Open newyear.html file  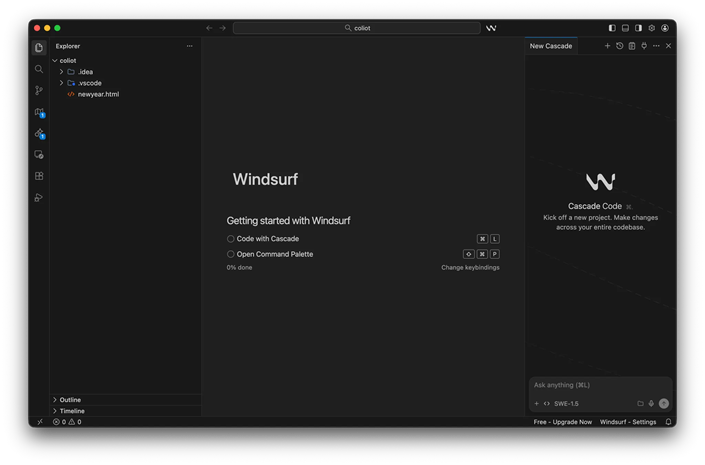pyautogui.click(x=98, y=94)
